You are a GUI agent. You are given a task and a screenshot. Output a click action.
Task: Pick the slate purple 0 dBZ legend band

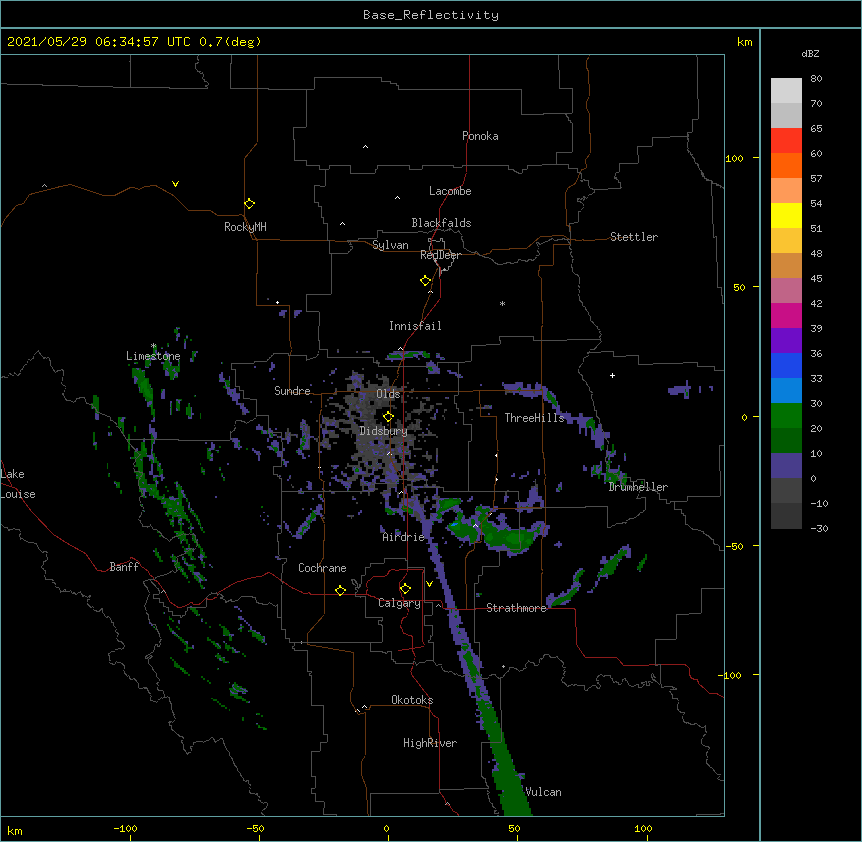(x=786, y=466)
